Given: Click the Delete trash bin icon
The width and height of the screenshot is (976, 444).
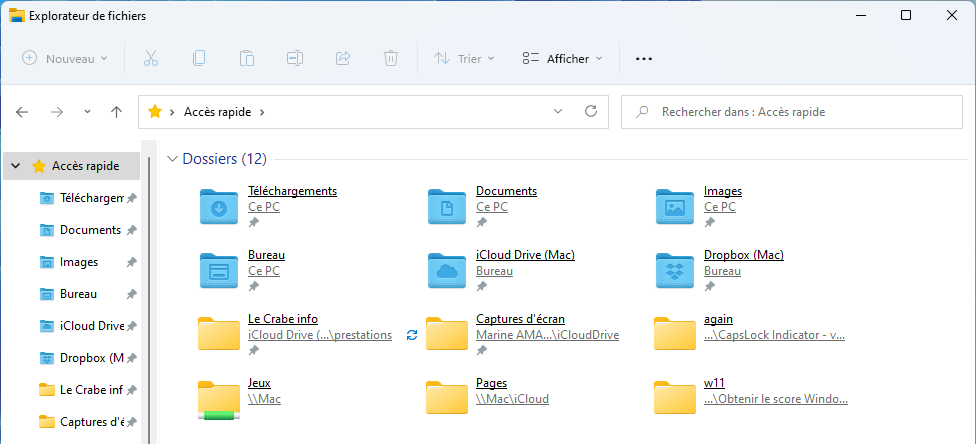Looking at the screenshot, I should [x=390, y=59].
